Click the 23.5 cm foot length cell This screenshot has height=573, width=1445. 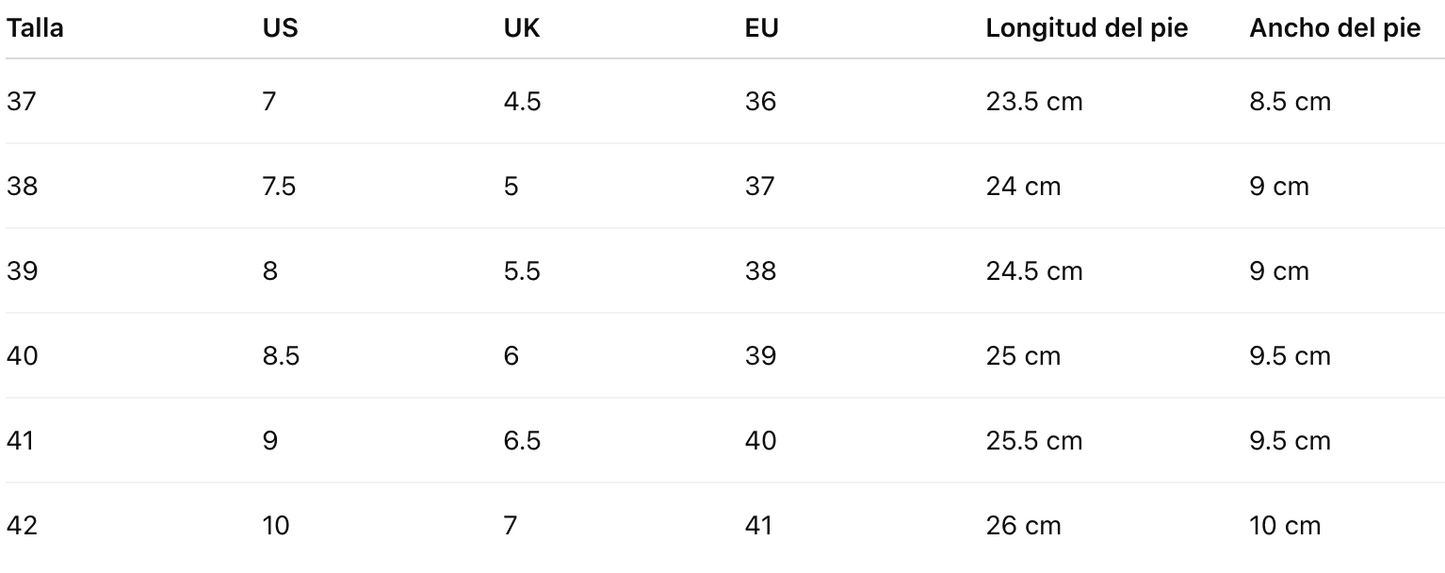[x=1034, y=101]
